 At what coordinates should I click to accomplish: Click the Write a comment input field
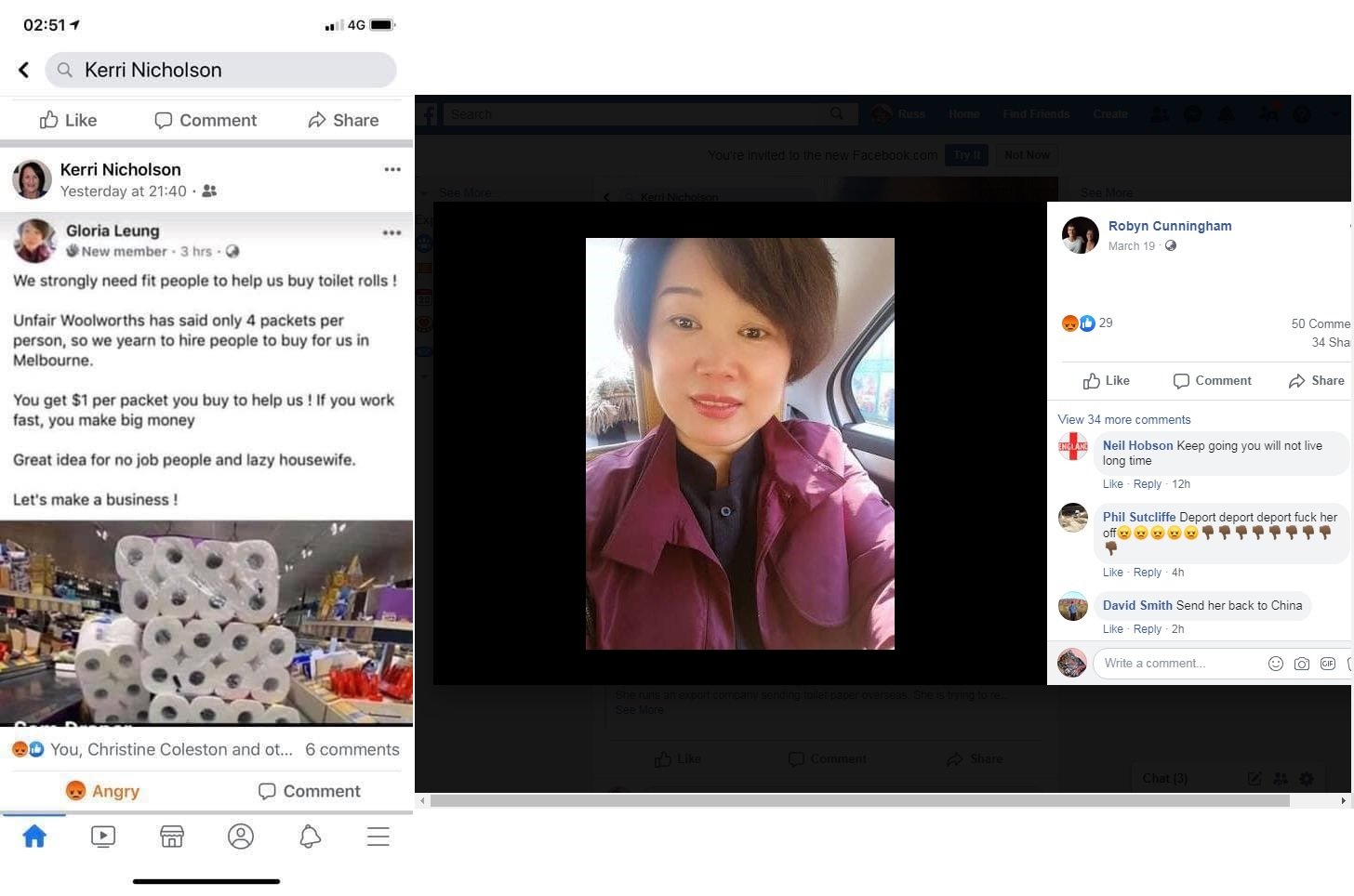(1176, 664)
